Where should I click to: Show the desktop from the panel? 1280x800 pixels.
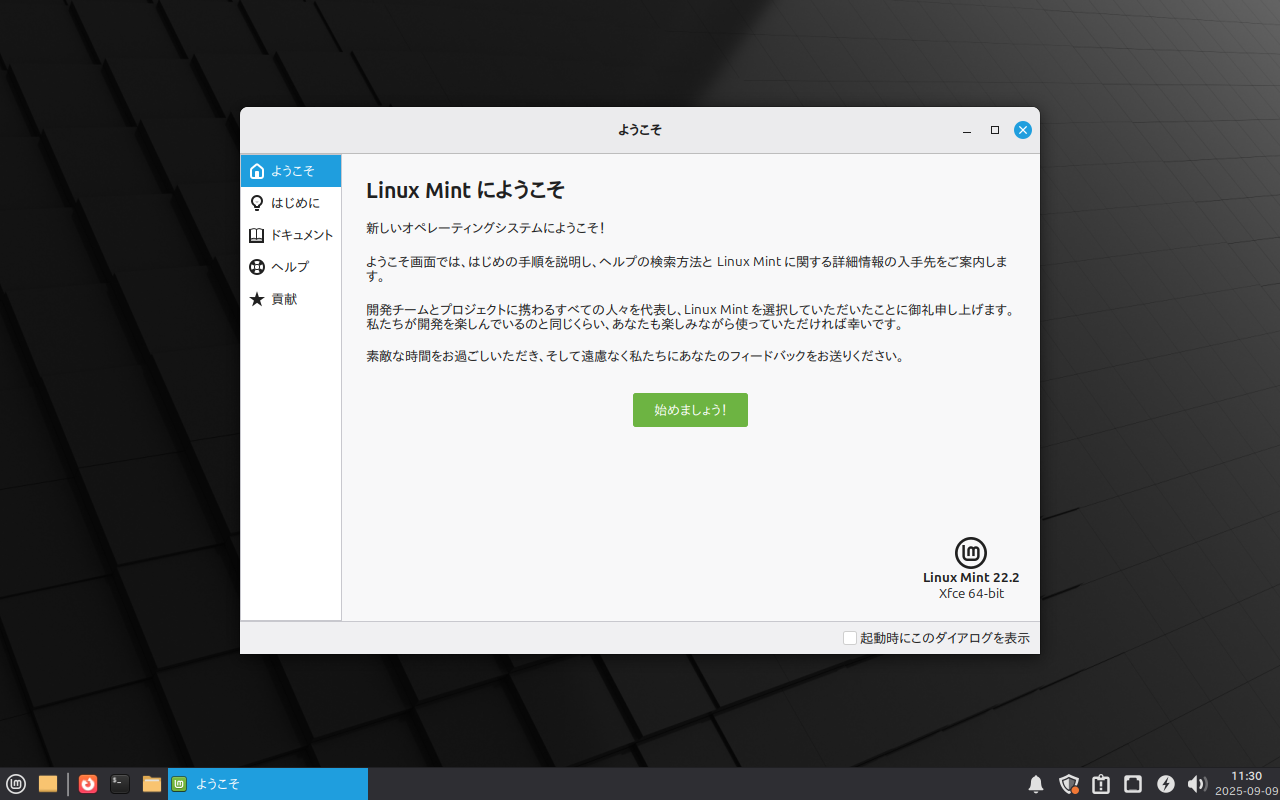click(x=48, y=784)
